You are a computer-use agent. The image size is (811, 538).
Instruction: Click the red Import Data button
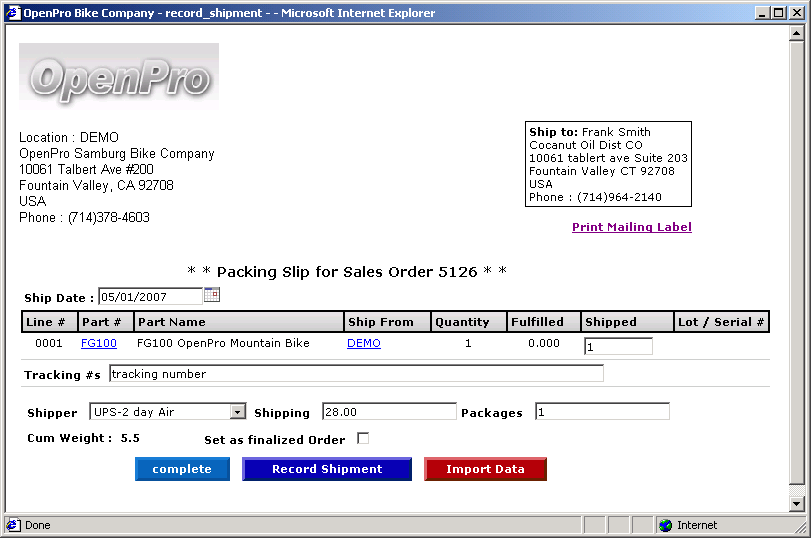point(485,469)
